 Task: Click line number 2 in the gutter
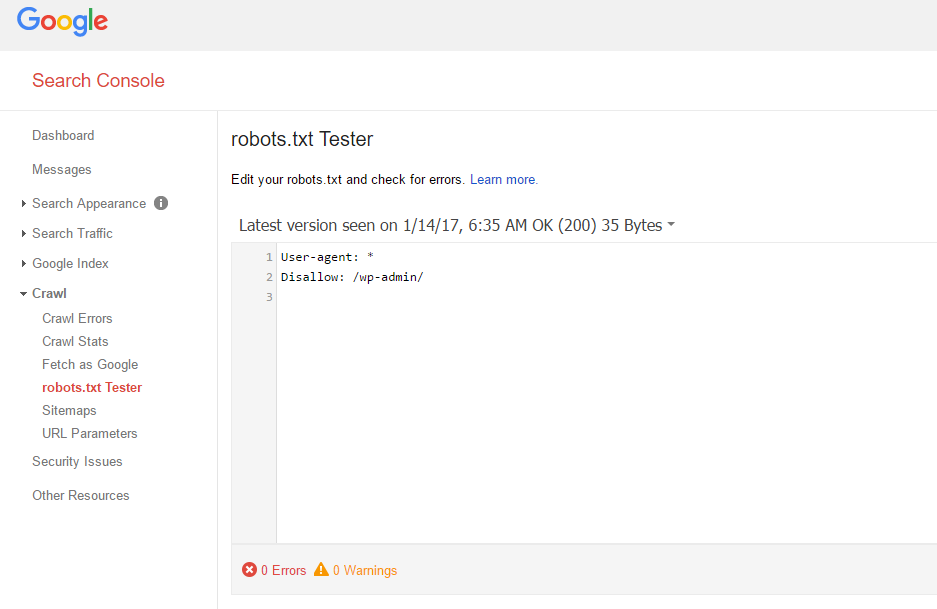click(x=270, y=277)
